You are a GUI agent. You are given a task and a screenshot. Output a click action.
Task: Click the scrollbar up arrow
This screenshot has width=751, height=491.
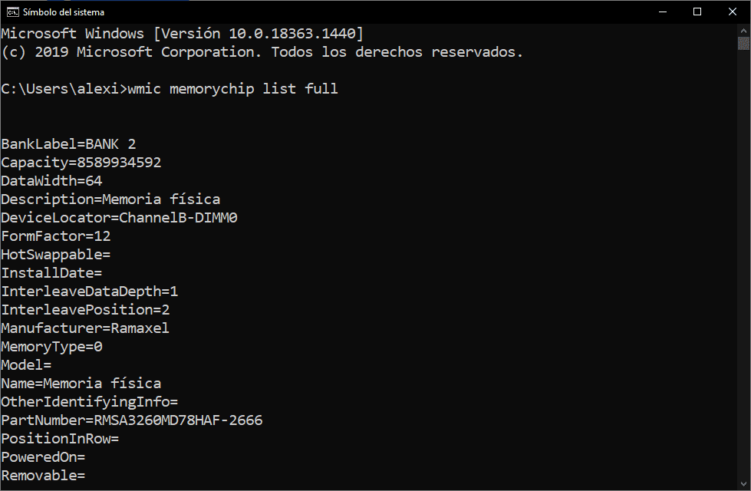[x=743, y=30]
